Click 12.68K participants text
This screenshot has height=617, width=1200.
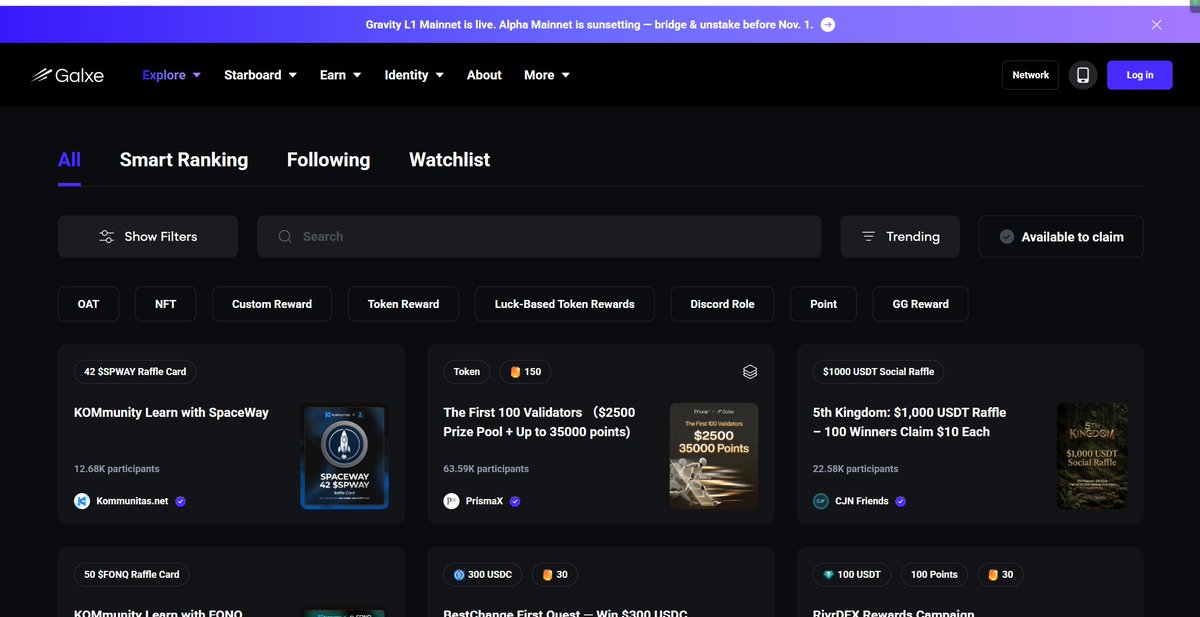point(117,468)
